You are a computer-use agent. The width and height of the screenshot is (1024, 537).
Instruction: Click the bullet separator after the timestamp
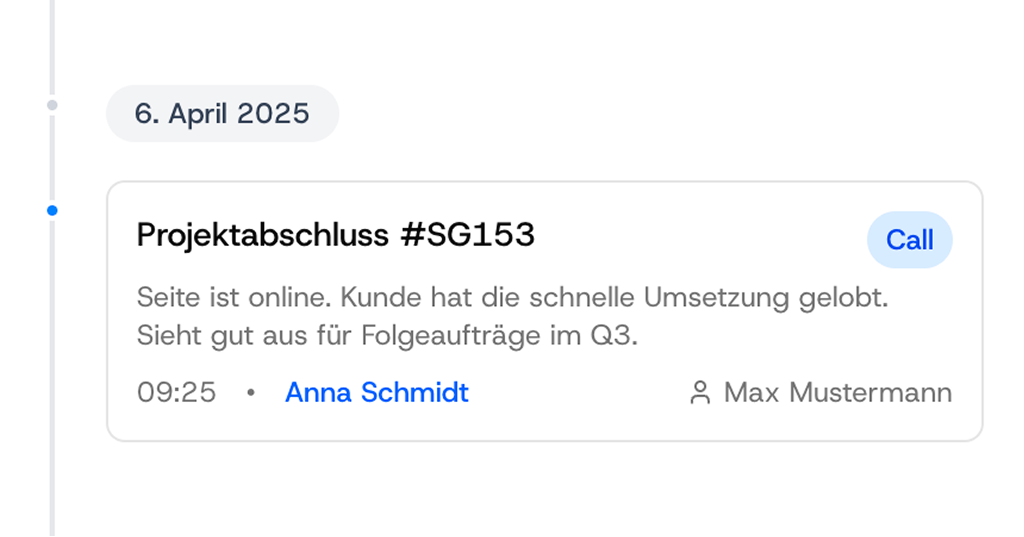[251, 394]
